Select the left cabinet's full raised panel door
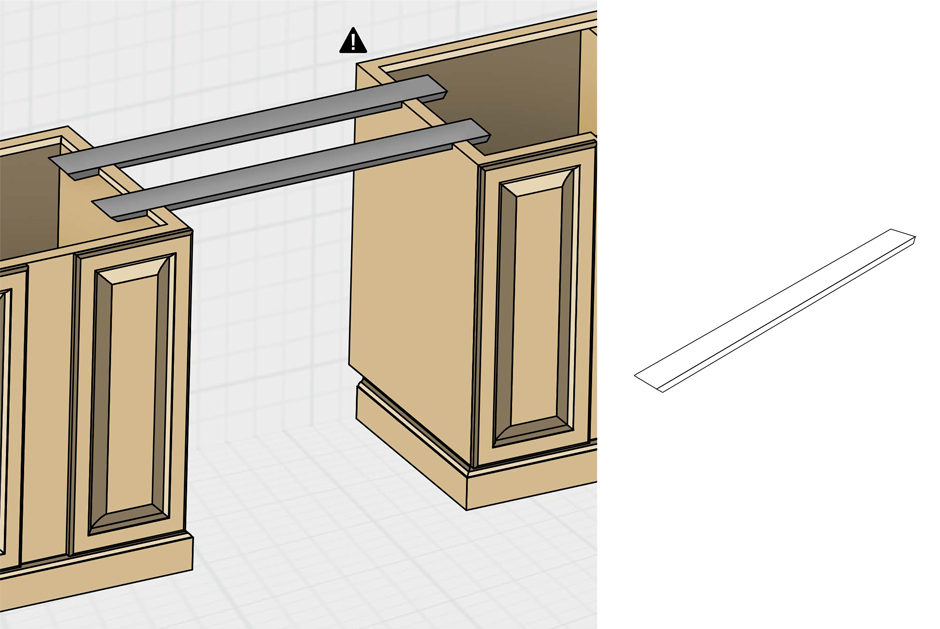 click(130, 390)
